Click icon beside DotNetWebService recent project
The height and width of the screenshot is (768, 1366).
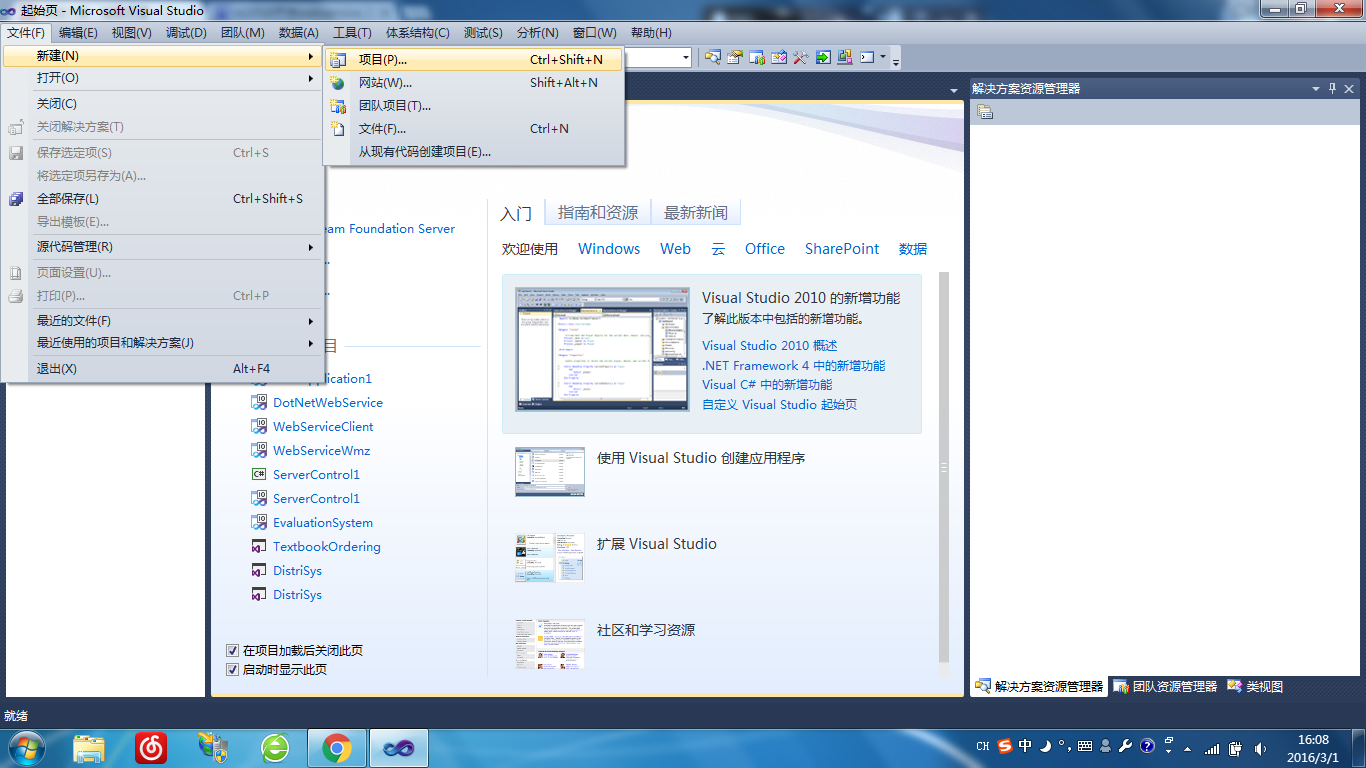(257, 403)
